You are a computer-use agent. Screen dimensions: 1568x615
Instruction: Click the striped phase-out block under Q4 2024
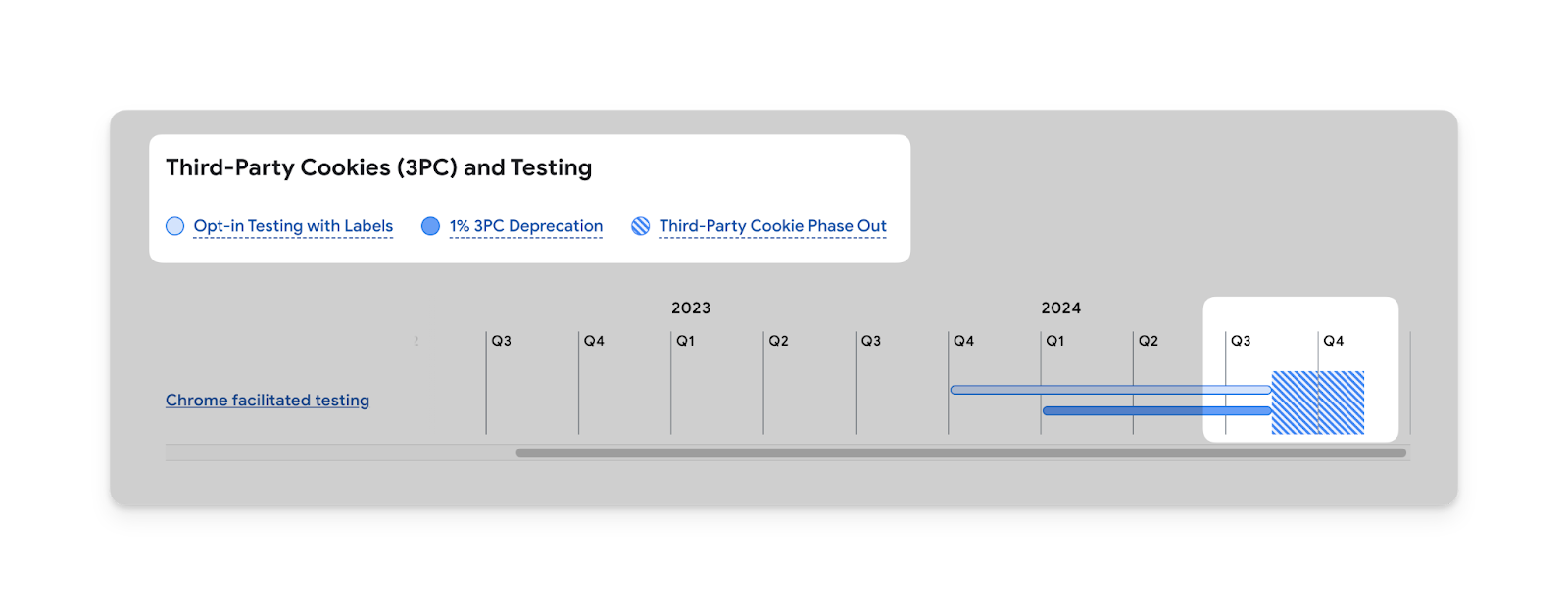[x=1342, y=402]
